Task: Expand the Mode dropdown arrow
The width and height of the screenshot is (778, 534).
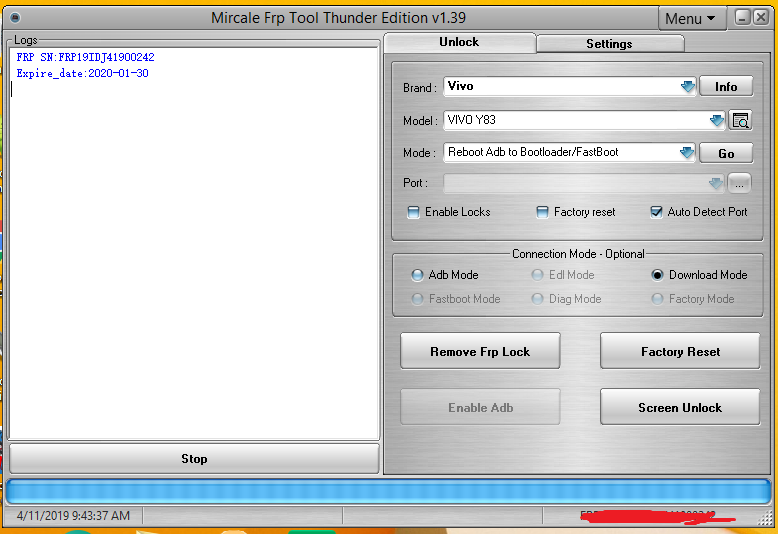Action: click(x=687, y=152)
